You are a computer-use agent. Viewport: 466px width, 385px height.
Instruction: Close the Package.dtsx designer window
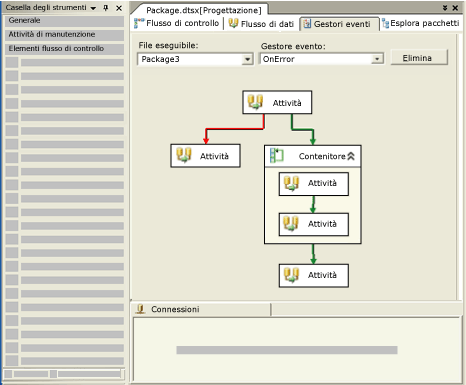click(455, 8)
